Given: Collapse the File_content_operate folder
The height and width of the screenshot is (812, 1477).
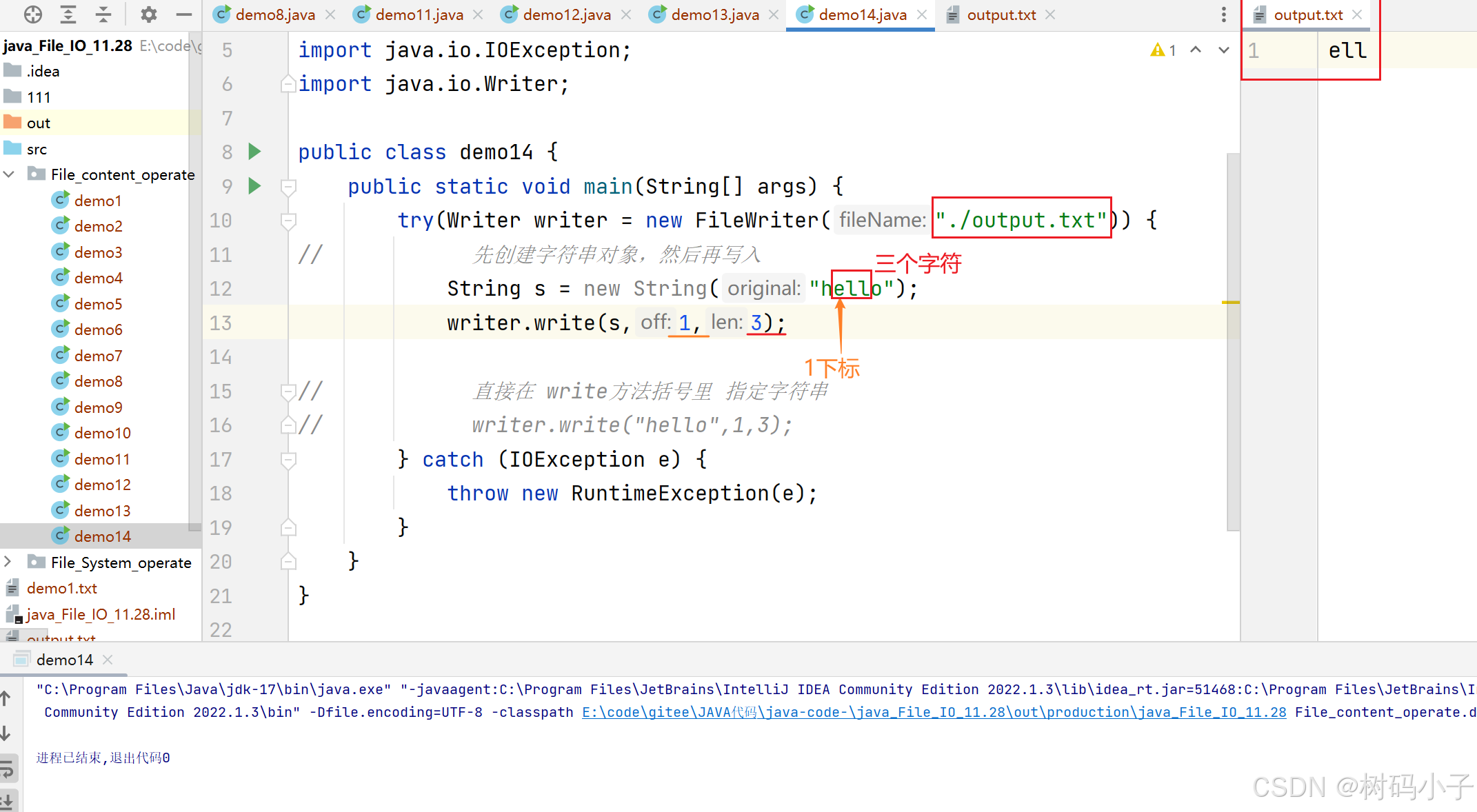Looking at the screenshot, I should click(x=10, y=174).
